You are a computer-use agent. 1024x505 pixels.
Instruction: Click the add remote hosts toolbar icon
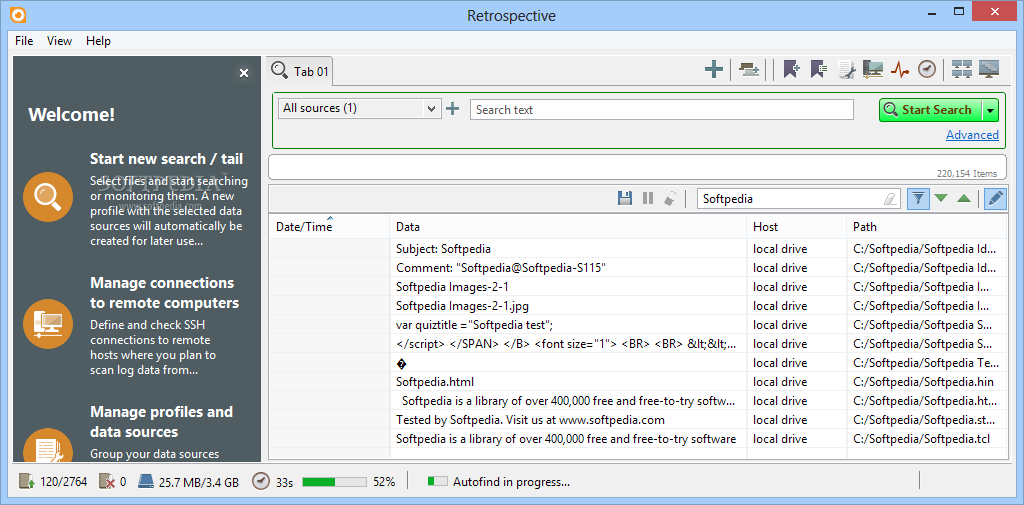(749, 69)
